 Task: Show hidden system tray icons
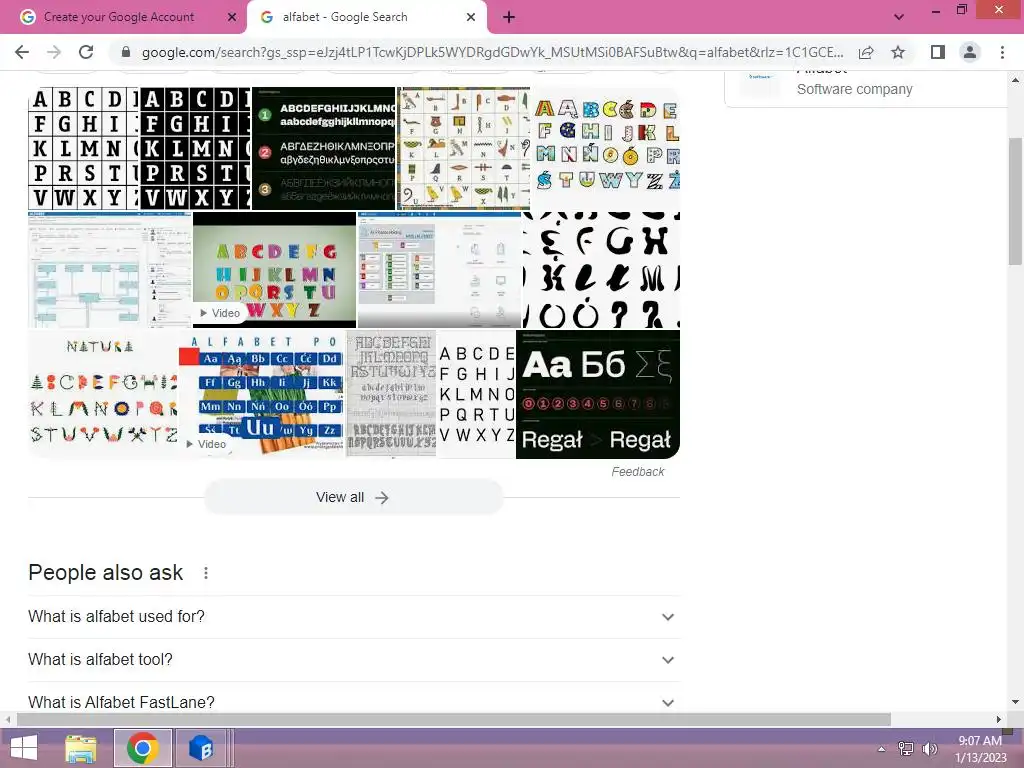(x=882, y=749)
